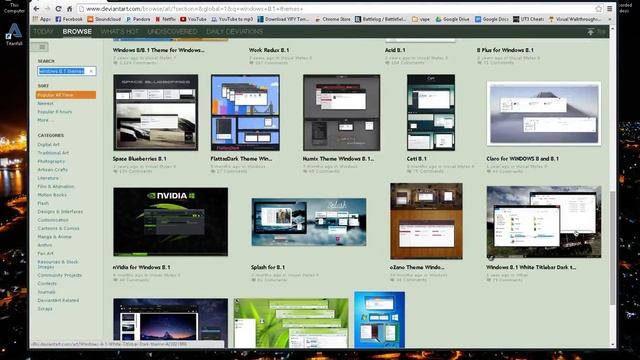The height and width of the screenshot is (360, 640).
Task: Sort by Popular 8 hours
Action: pyautogui.click(x=55, y=112)
